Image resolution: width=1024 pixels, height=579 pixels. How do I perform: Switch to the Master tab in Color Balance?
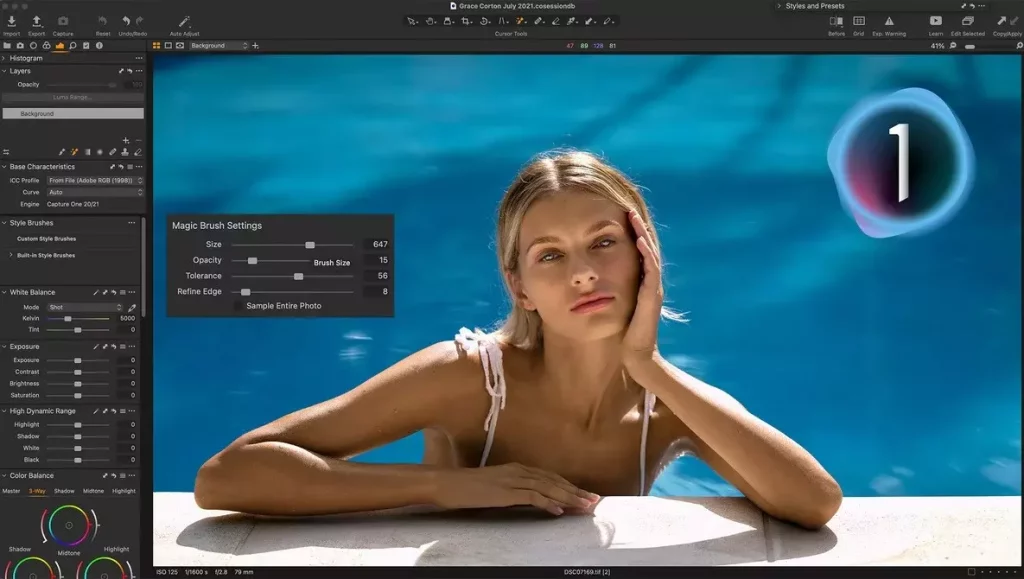point(11,491)
